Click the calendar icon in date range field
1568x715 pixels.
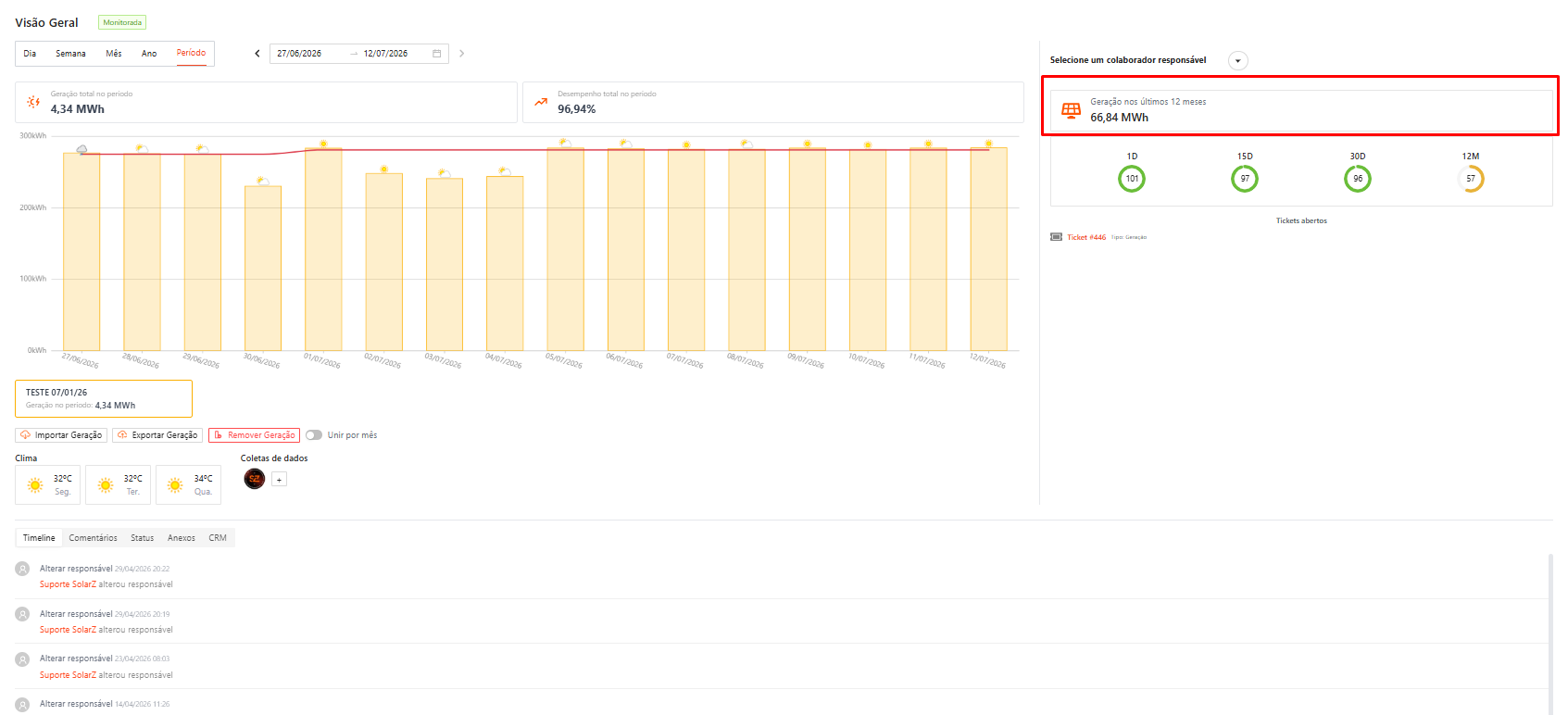pyautogui.click(x=437, y=54)
